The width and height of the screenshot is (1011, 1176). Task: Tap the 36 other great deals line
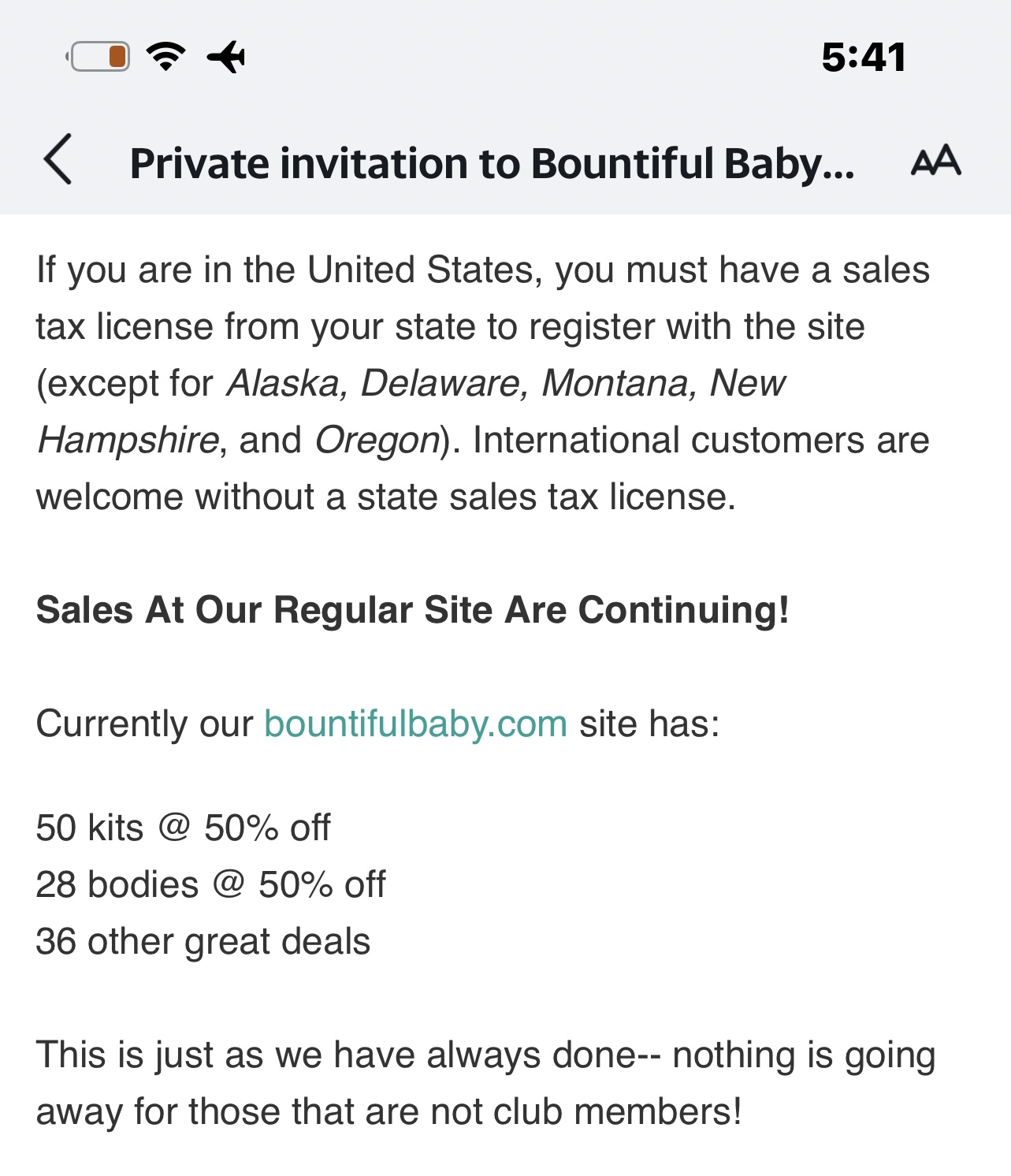click(203, 941)
